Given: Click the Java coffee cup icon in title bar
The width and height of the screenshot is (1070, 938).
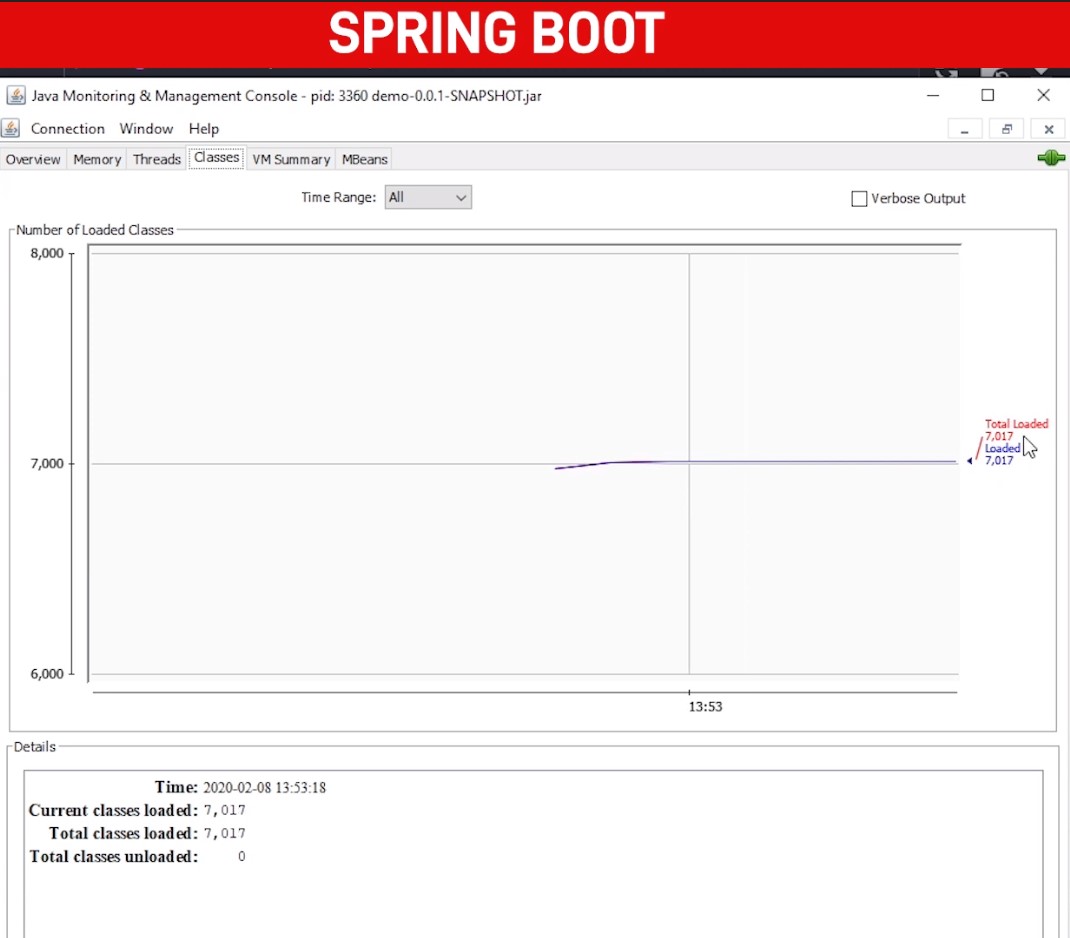Looking at the screenshot, I should pos(15,95).
